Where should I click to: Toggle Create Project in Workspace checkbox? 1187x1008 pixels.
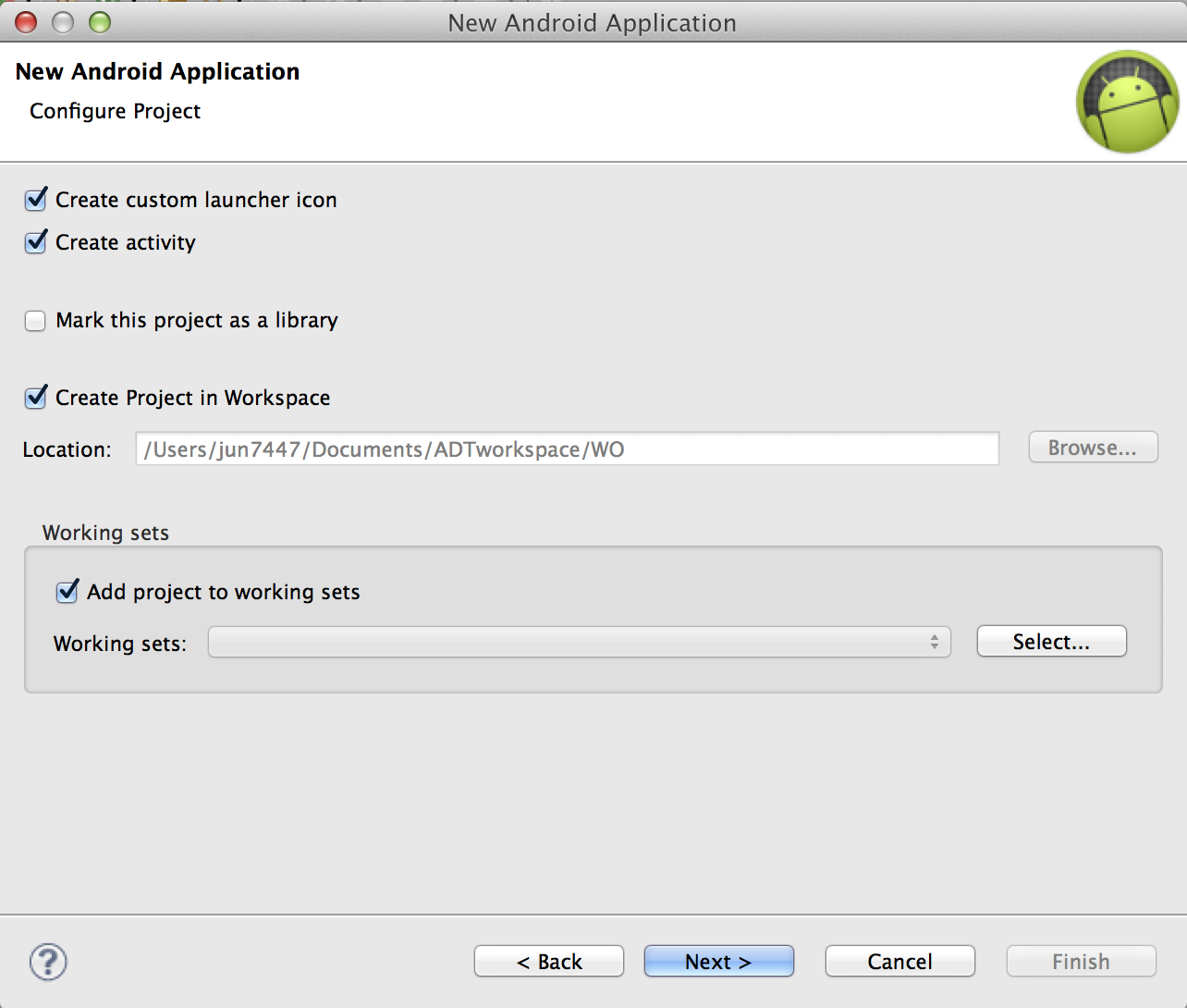click(x=36, y=398)
